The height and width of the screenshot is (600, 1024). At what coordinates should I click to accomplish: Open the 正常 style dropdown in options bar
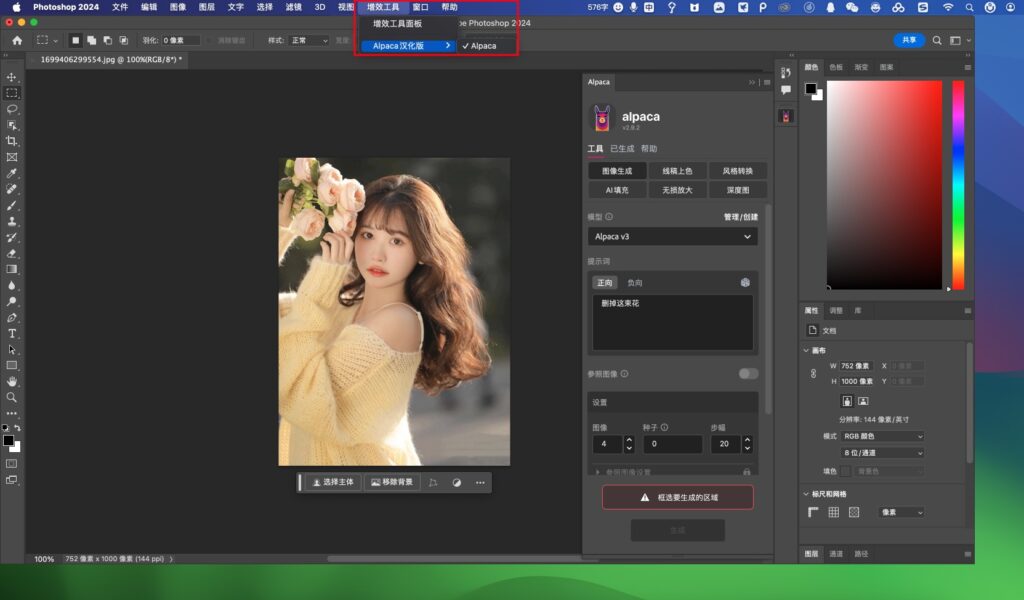click(311, 40)
